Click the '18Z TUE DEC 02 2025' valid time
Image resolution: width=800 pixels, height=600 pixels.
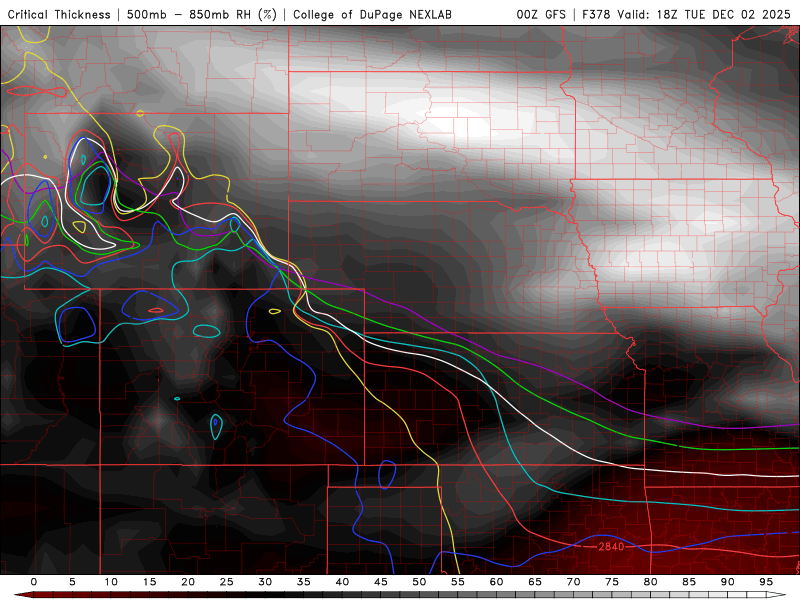723,15
